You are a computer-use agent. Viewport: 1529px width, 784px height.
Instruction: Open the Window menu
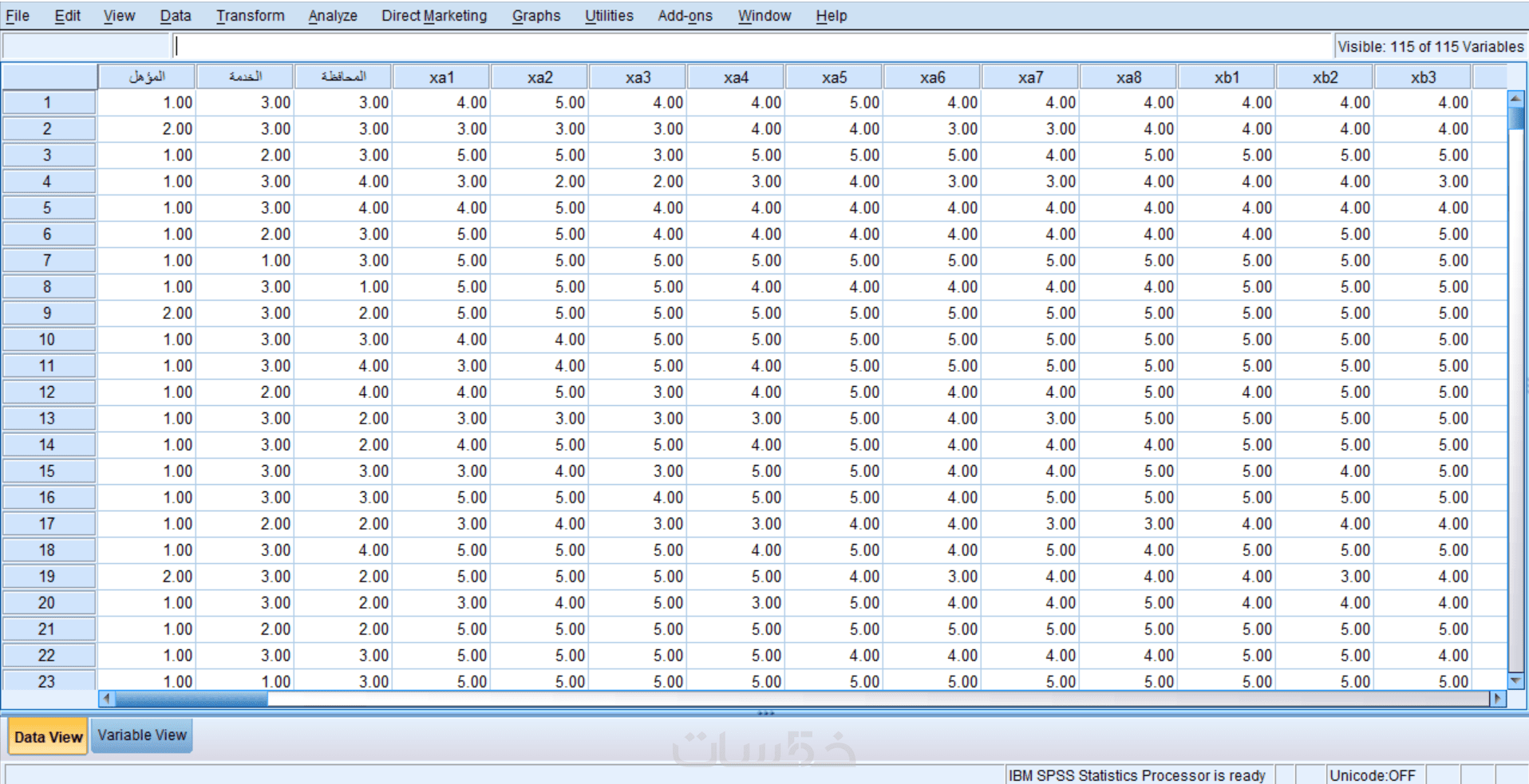764,15
